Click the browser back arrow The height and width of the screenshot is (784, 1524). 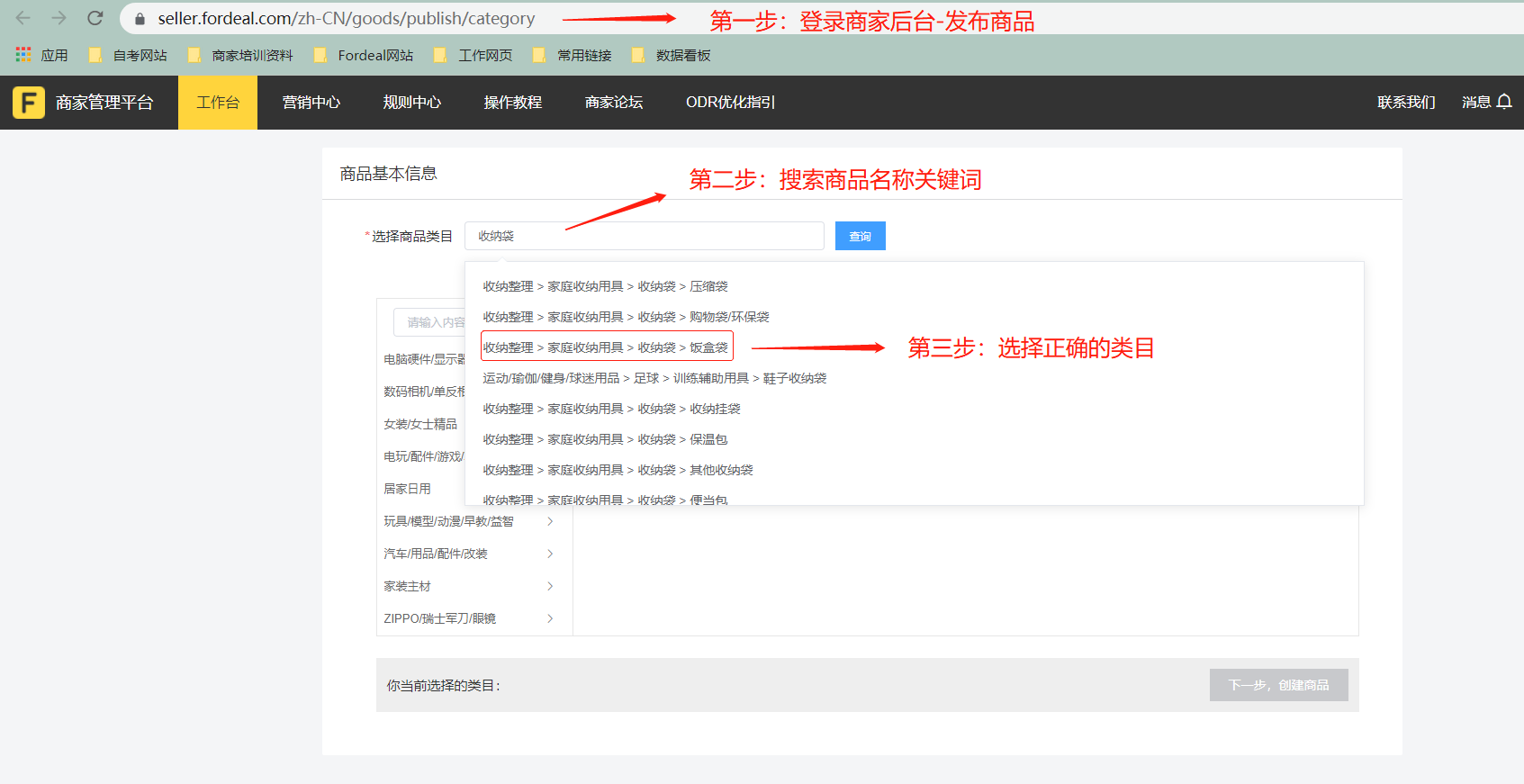point(23,18)
